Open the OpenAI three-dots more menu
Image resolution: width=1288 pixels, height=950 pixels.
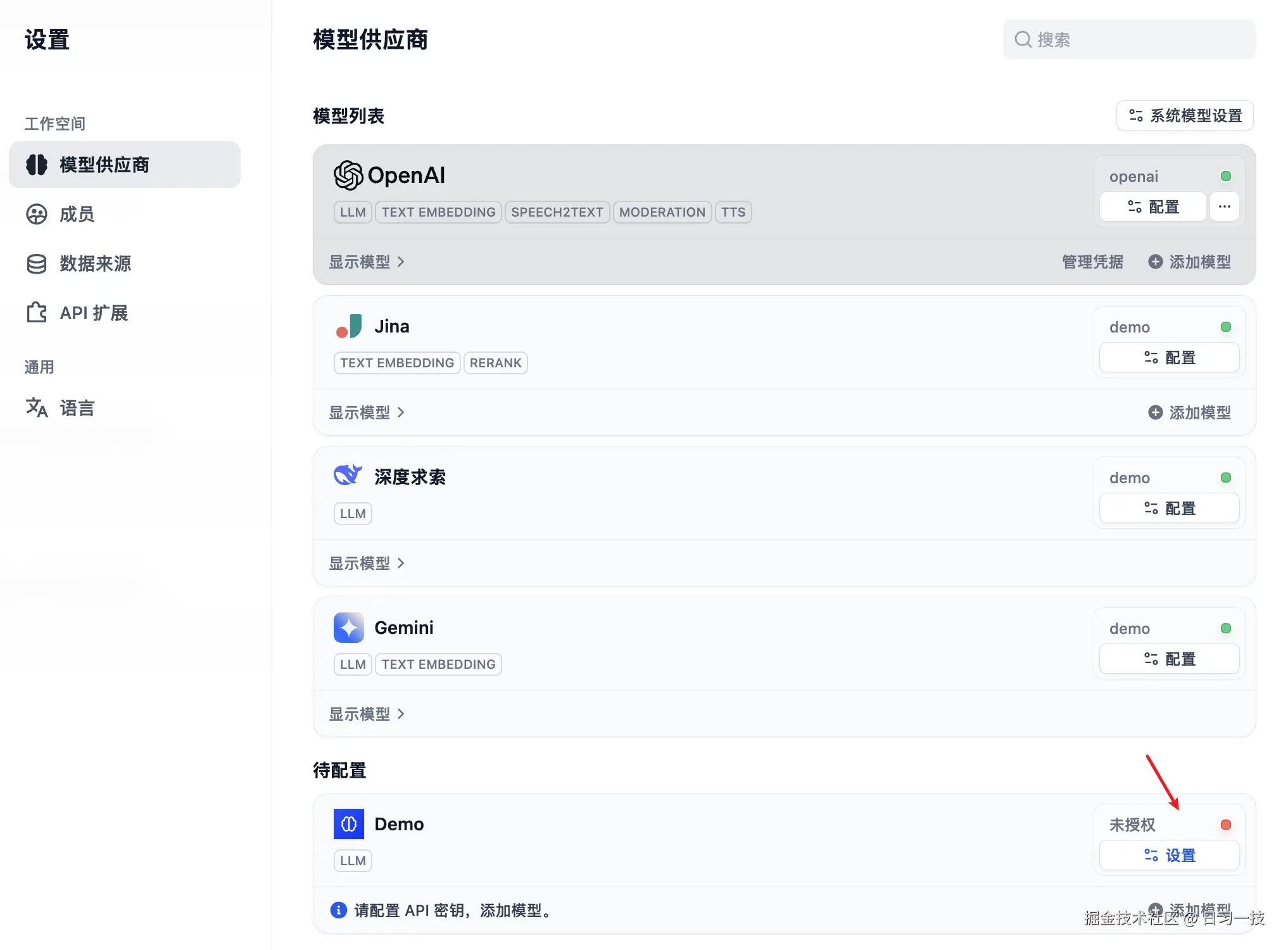tap(1224, 206)
